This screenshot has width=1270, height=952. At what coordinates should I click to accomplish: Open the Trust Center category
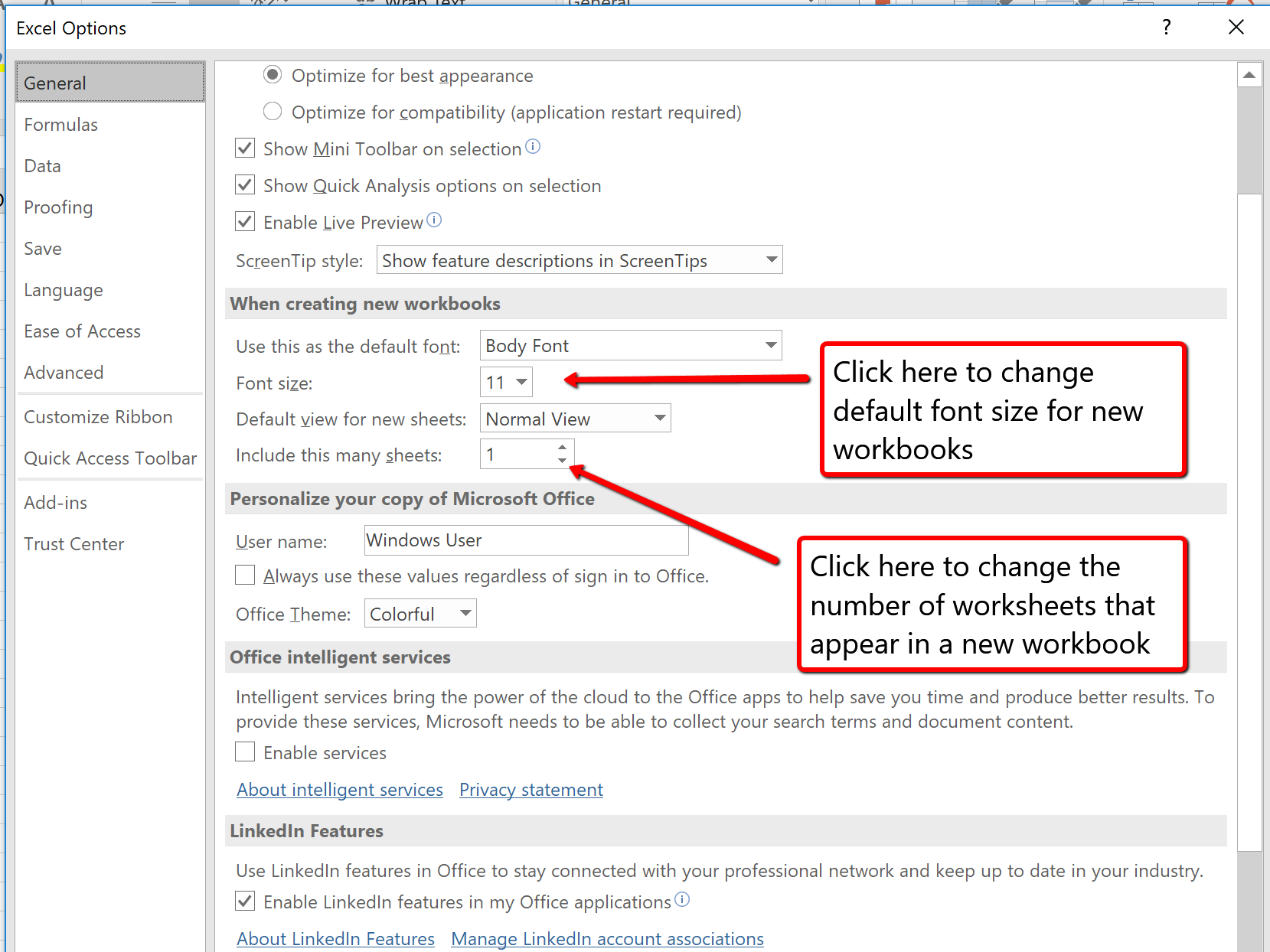pyautogui.click(x=110, y=543)
